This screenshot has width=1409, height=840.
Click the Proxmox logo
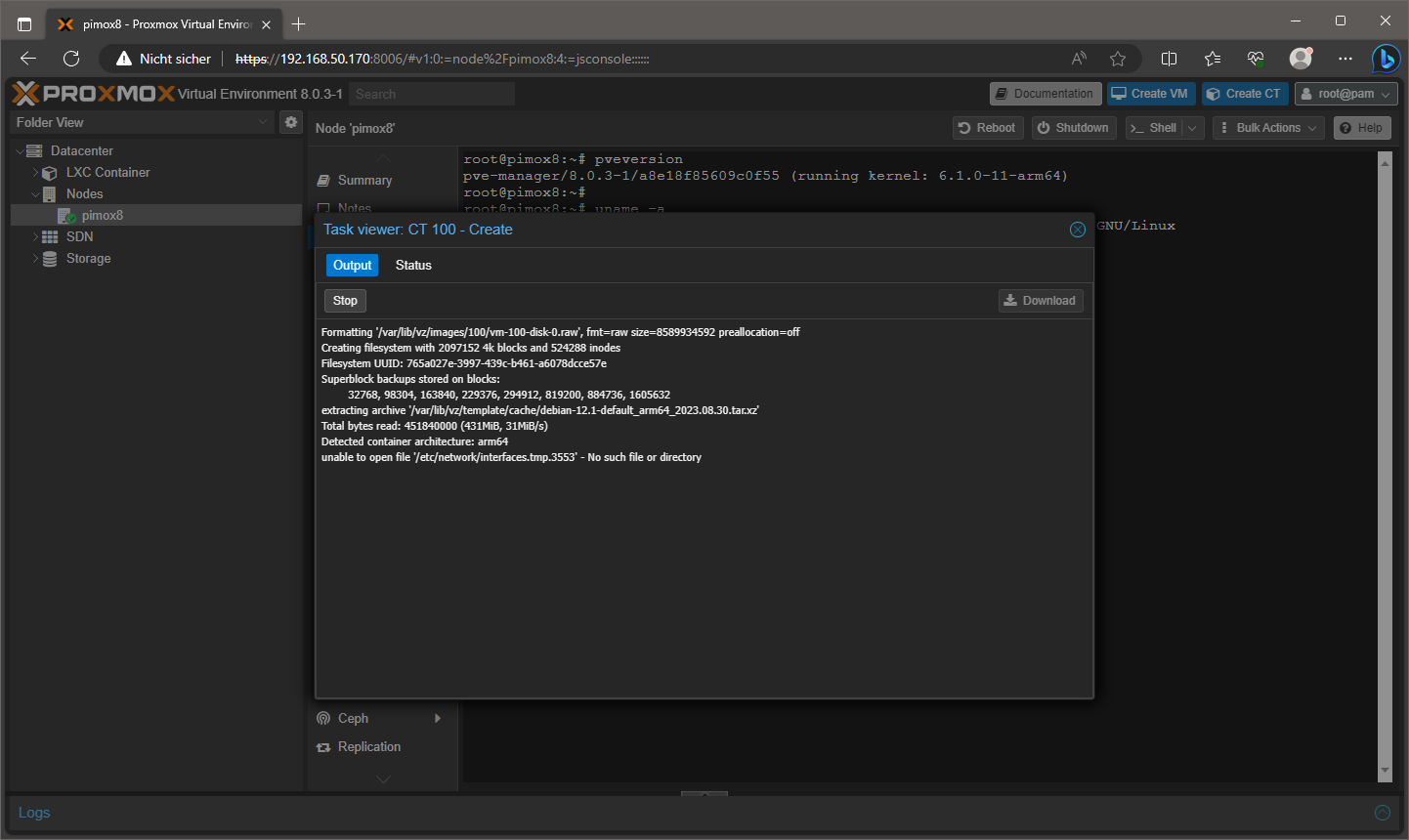point(94,94)
